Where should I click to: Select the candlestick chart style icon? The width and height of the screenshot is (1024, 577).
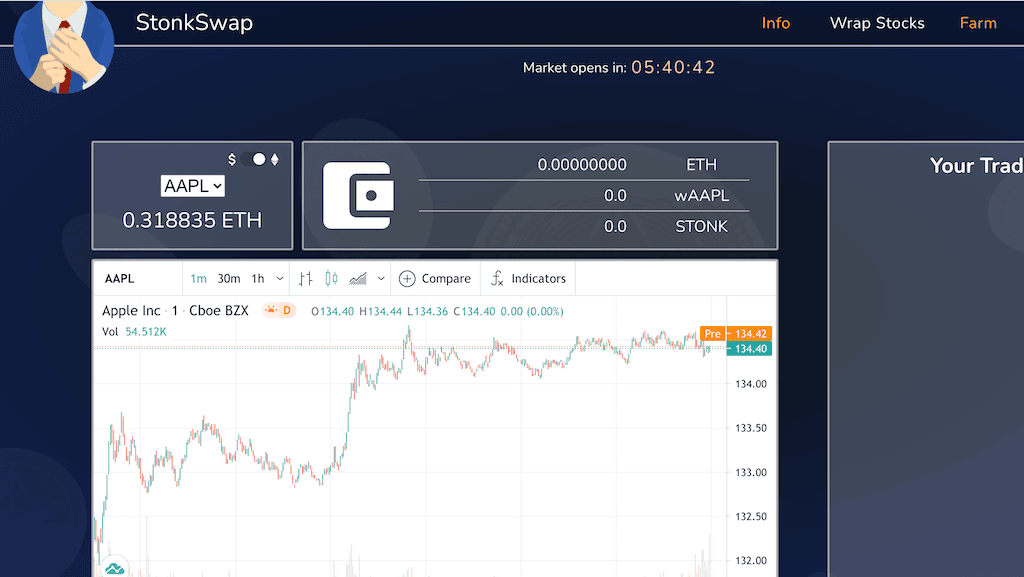tap(331, 279)
